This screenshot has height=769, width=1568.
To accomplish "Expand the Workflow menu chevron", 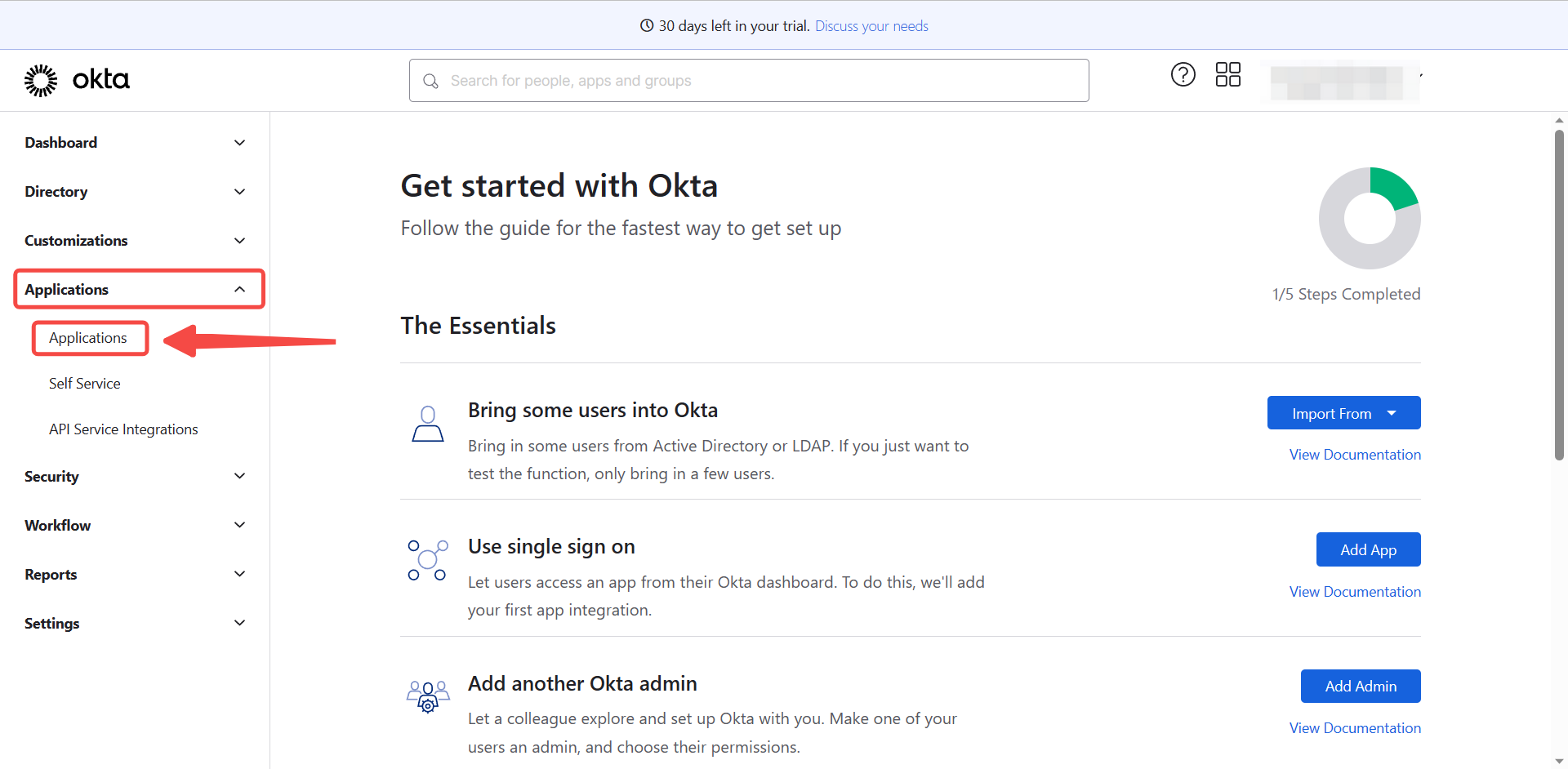I will 239,525.
